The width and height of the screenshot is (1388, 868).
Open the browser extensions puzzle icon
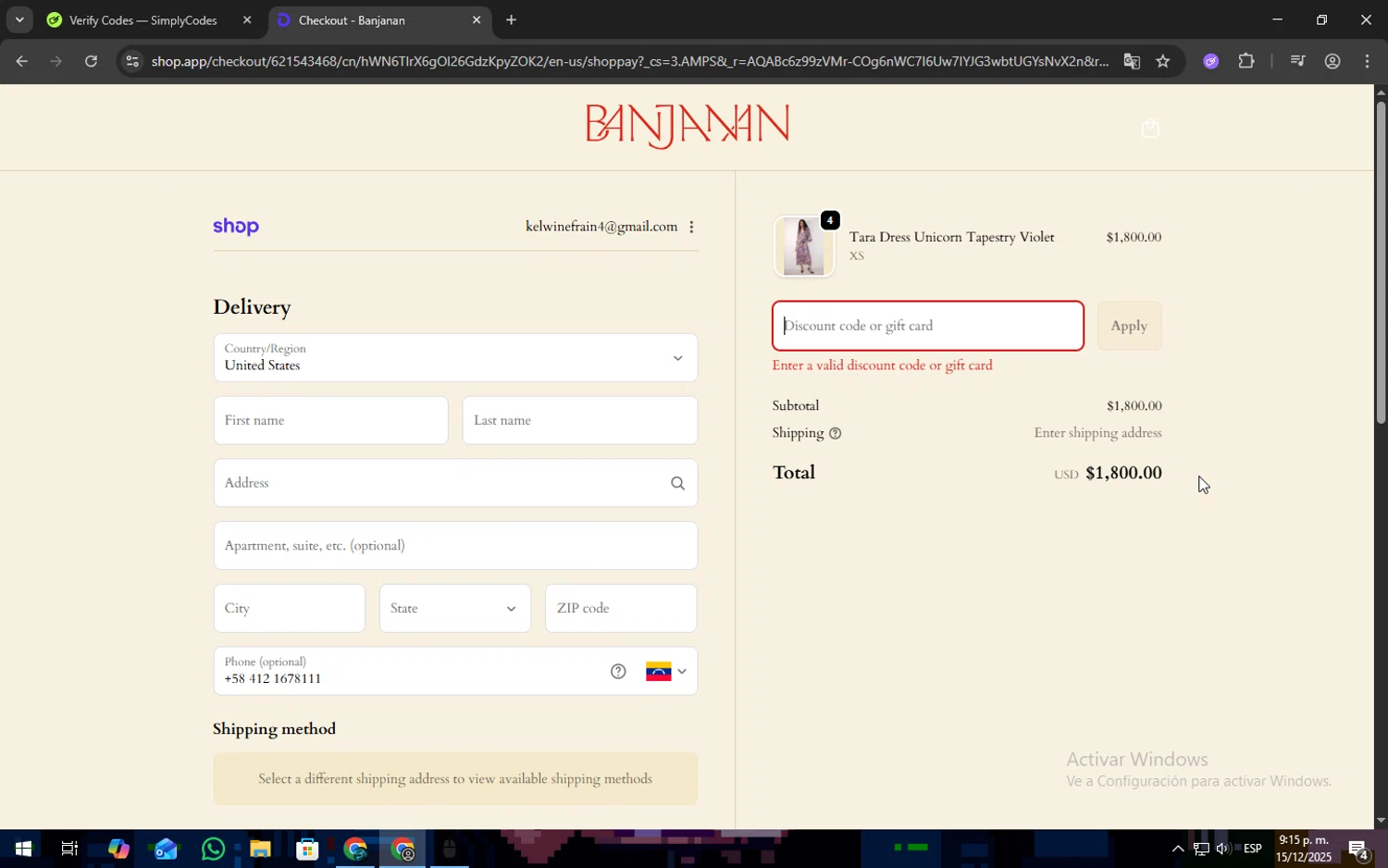1246,61
